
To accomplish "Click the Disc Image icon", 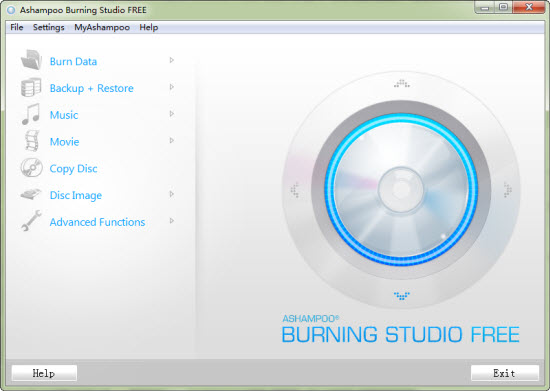I will [x=31, y=194].
